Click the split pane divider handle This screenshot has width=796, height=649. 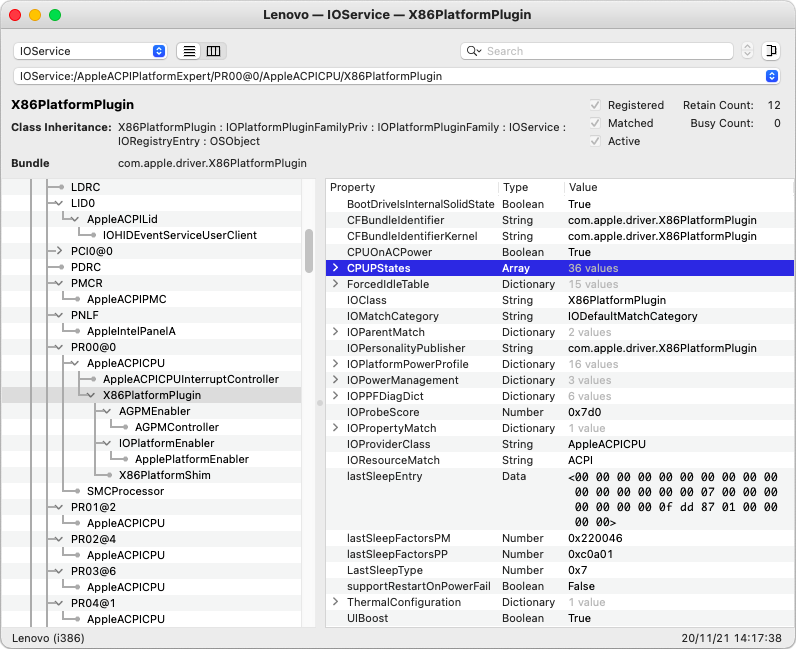(x=320, y=403)
